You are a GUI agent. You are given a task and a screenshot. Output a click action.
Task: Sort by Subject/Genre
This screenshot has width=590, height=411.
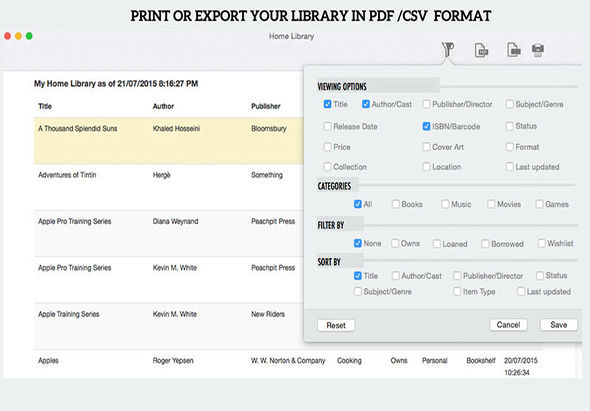point(358,291)
